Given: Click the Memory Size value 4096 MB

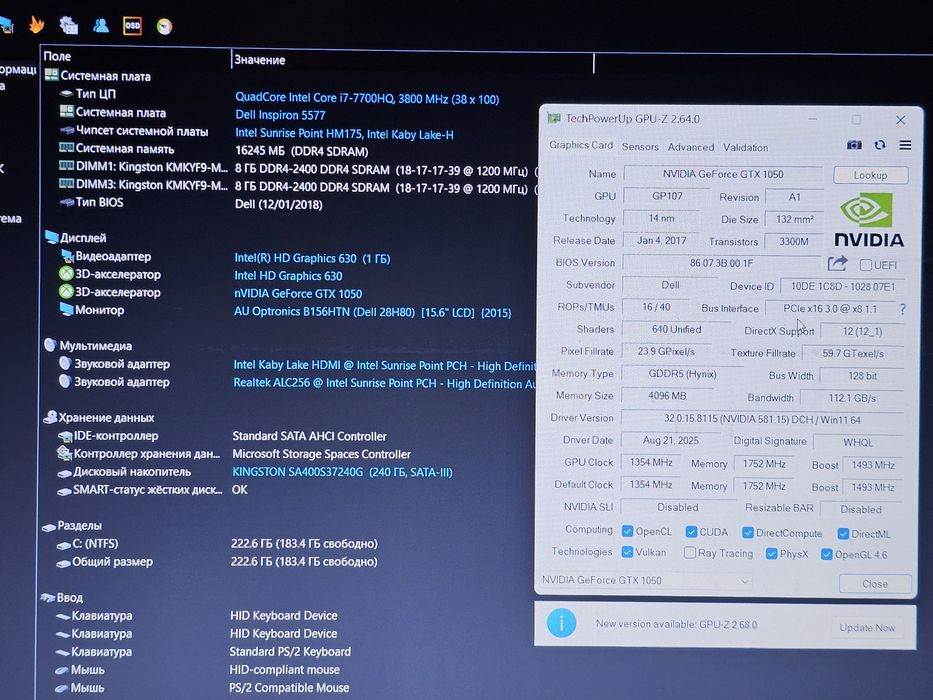Looking at the screenshot, I should 667,396.
